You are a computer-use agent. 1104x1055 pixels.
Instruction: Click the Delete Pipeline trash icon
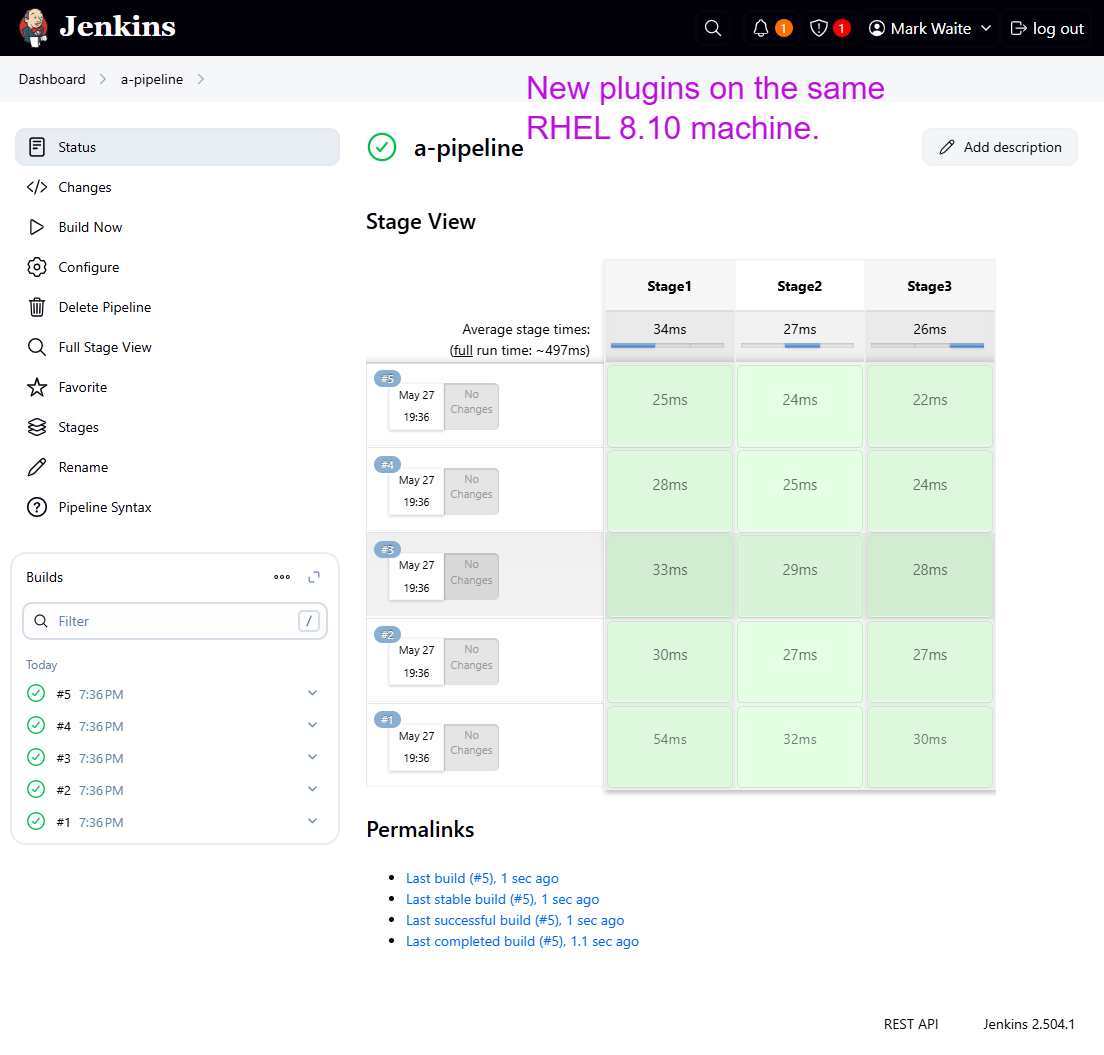tap(37, 307)
